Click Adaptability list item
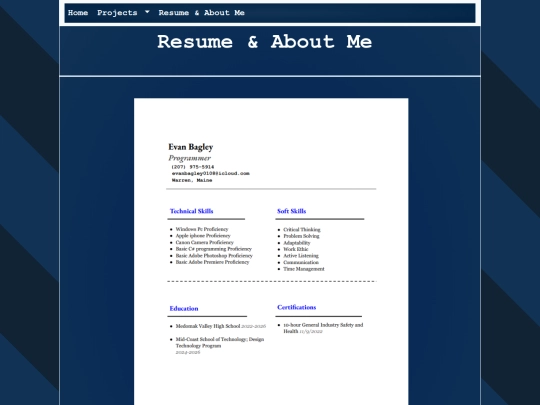Image resolution: width=540 pixels, height=405 pixels. (x=297, y=243)
